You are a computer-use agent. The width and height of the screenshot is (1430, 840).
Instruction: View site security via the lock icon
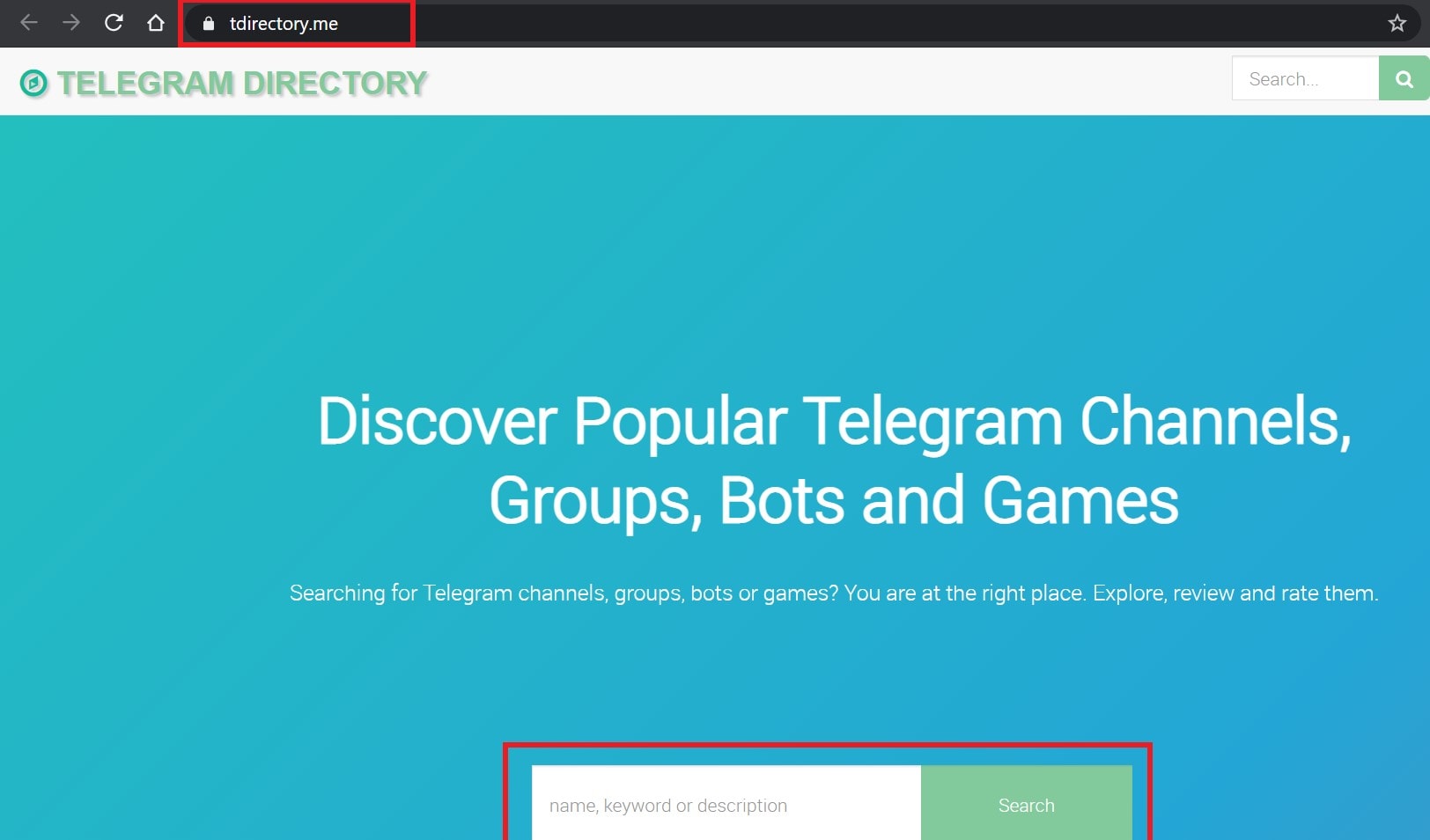pyautogui.click(x=209, y=24)
